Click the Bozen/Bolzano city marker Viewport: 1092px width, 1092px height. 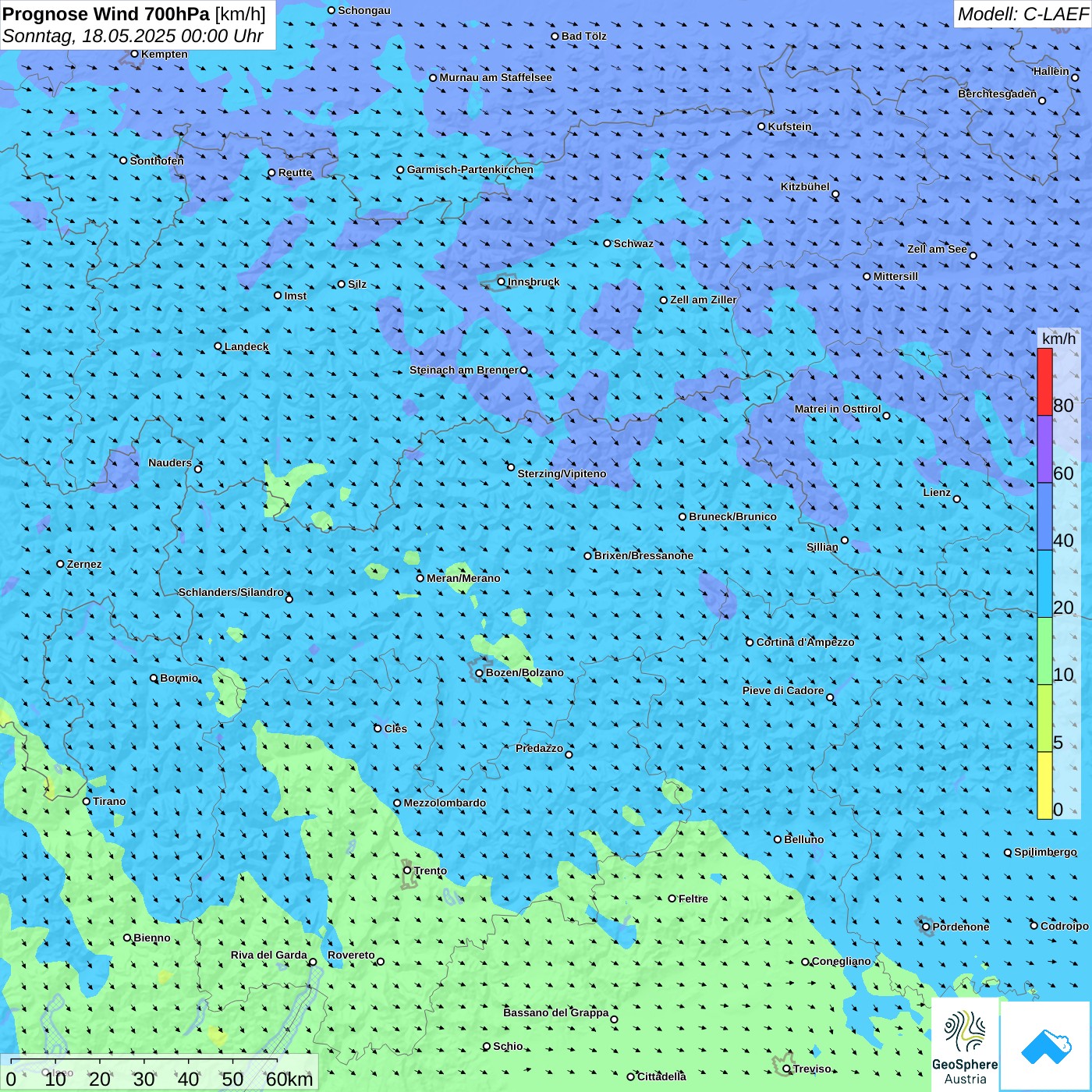479,673
